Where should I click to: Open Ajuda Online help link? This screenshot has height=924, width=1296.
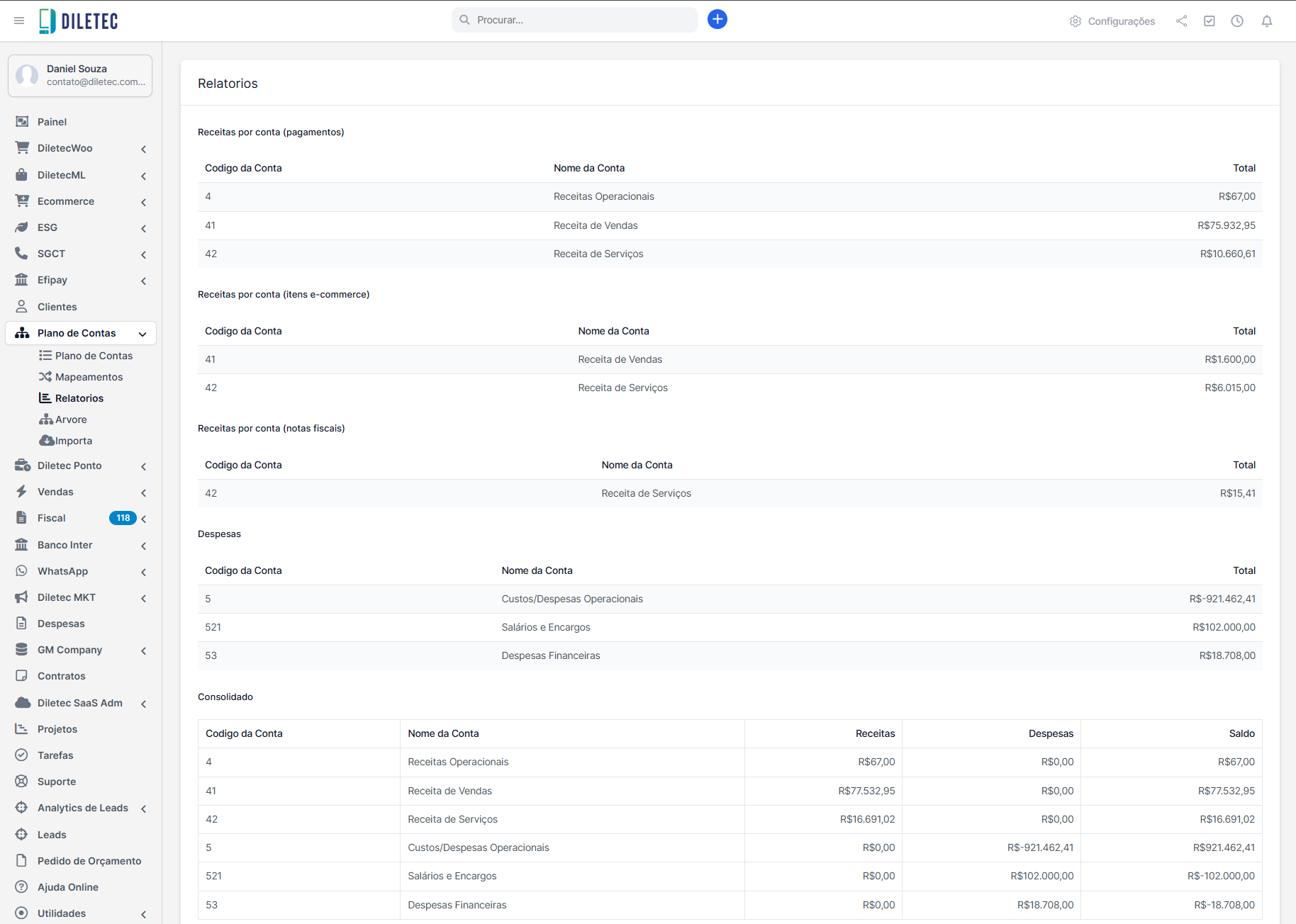[x=67, y=887]
